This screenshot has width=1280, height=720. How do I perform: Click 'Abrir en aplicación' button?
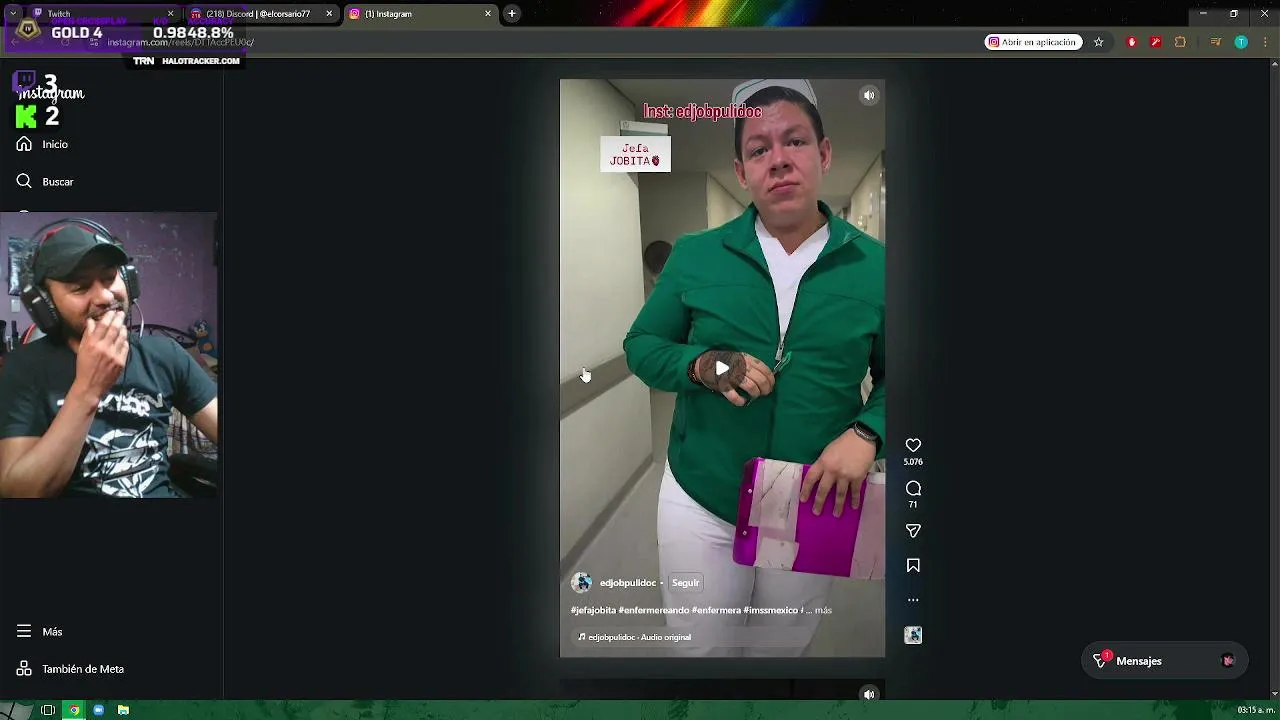coord(1033,42)
